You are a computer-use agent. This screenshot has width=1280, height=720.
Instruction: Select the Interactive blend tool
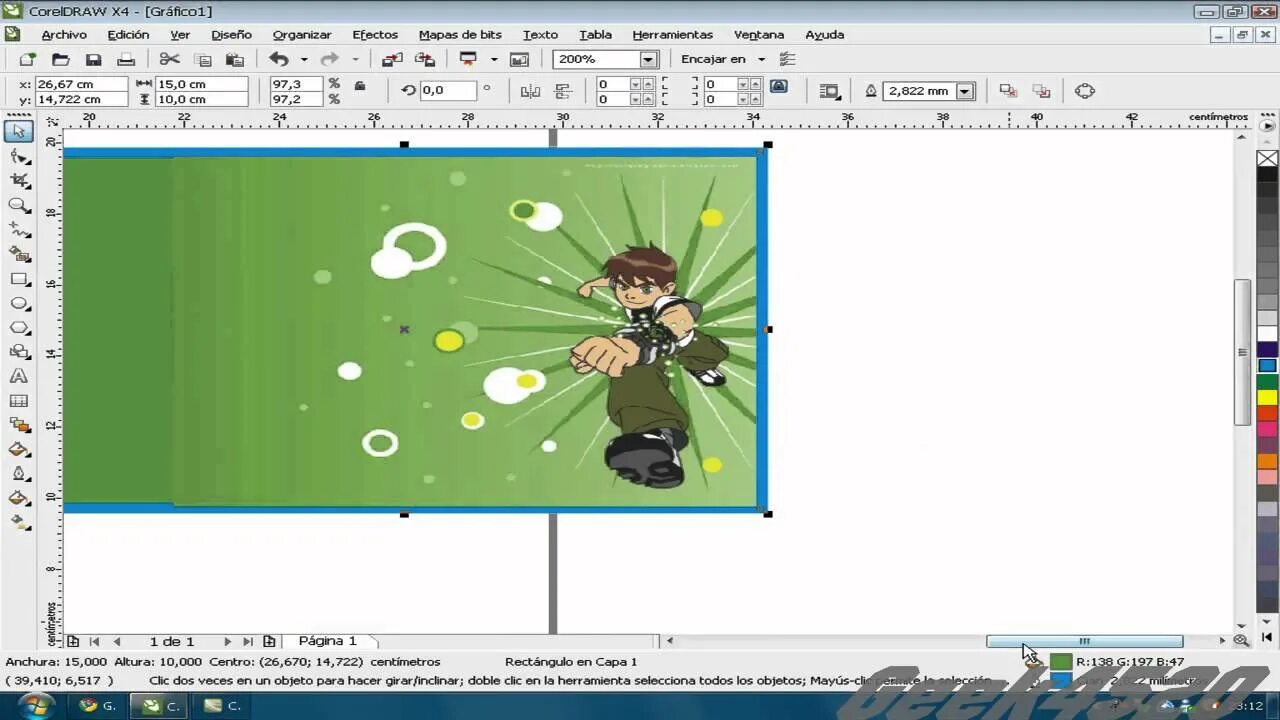(19, 425)
